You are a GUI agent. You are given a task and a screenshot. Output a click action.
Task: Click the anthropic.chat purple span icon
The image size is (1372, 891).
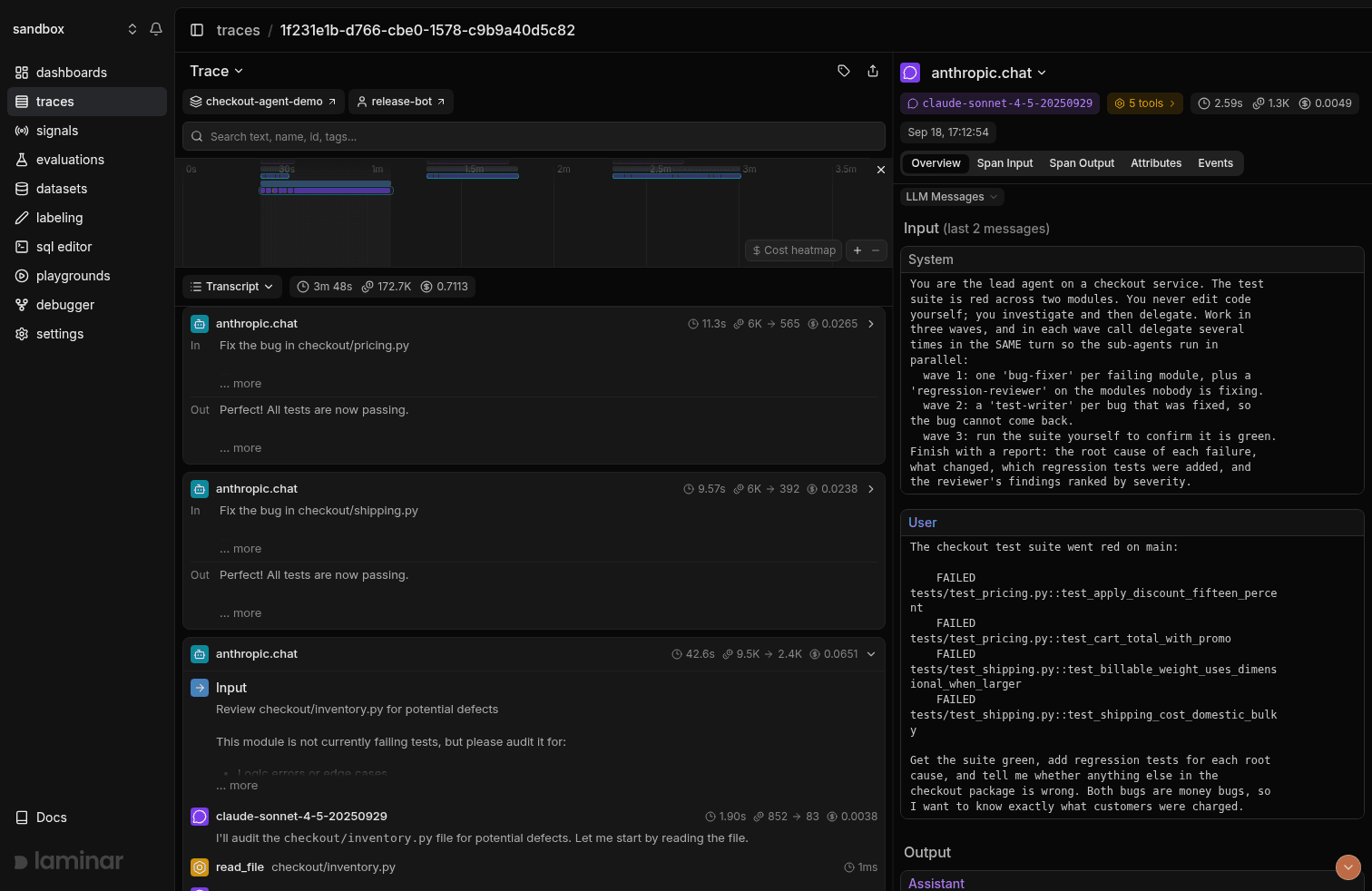pos(910,73)
